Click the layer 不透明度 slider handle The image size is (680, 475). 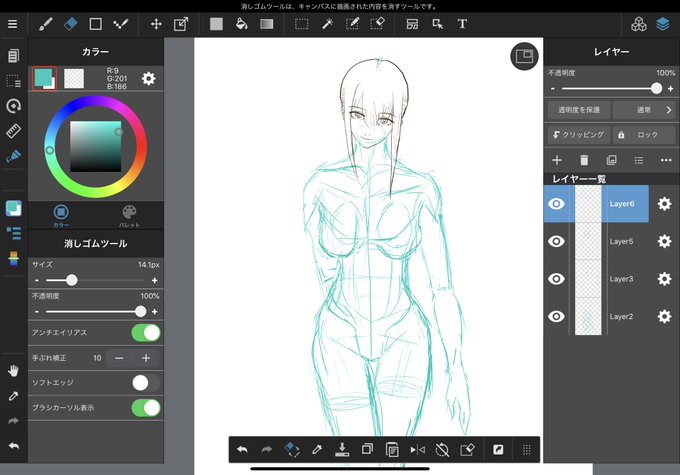(x=656, y=88)
